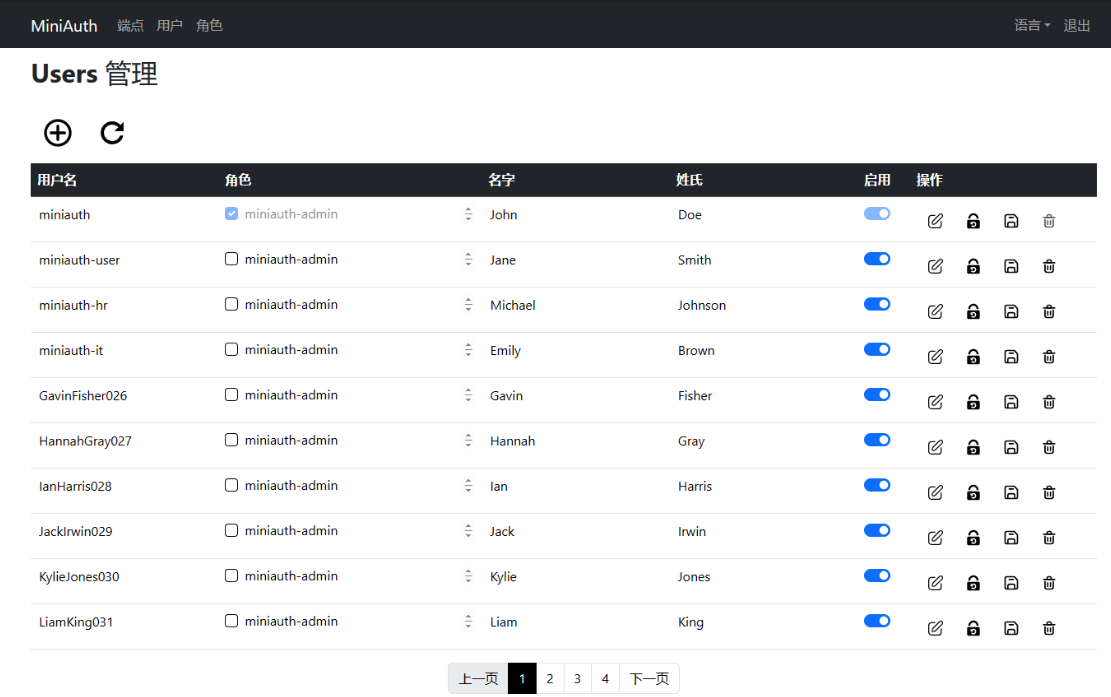Screen dimensions: 1111x697
Task: Save the miniauth-user row
Action: point(1011,266)
